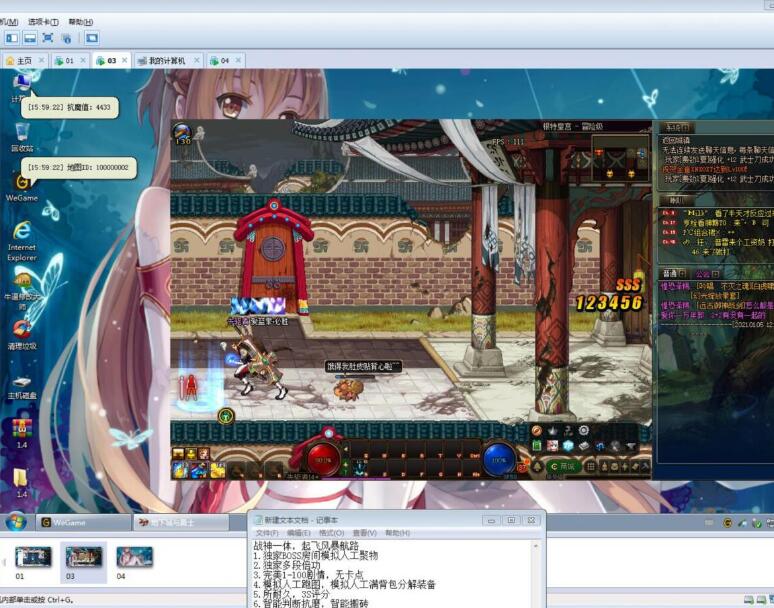Select the active 03 VM tab
The height and width of the screenshot is (608, 774).
(111, 60)
